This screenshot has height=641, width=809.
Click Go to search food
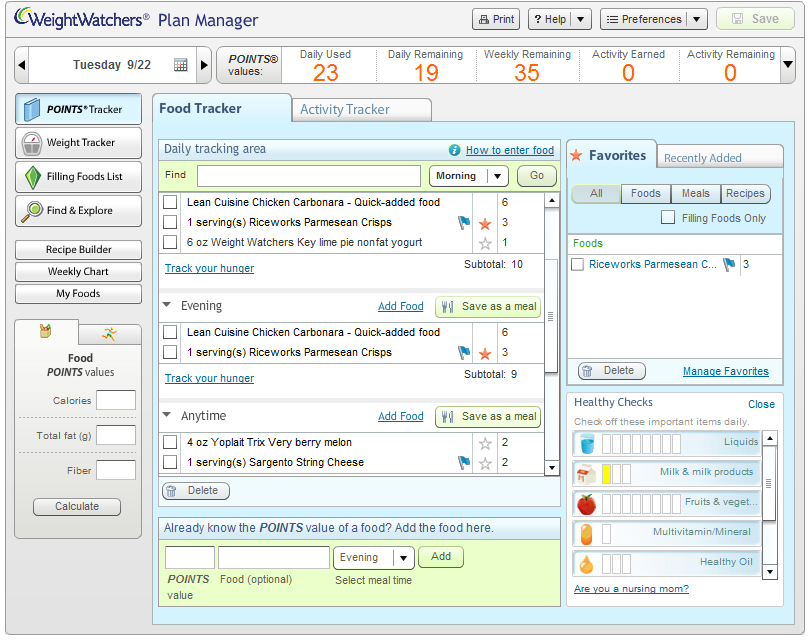[x=537, y=175]
